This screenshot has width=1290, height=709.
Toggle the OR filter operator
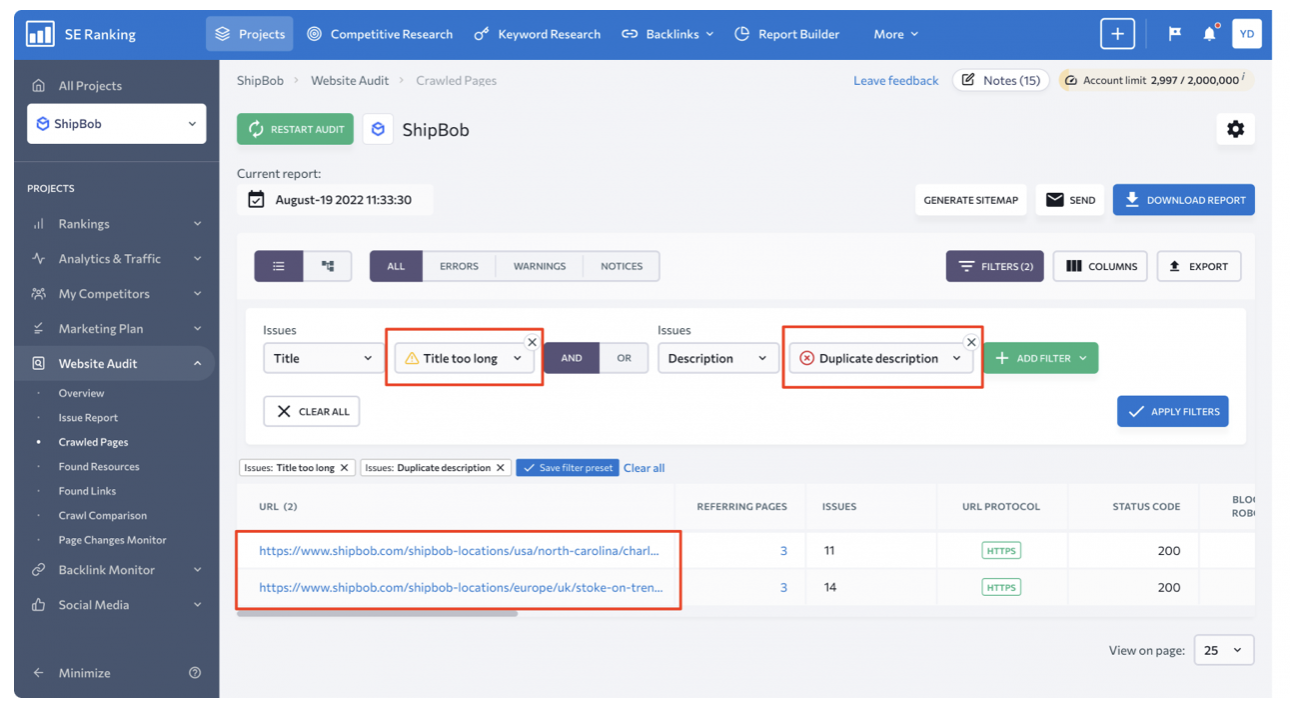[x=624, y=358]
